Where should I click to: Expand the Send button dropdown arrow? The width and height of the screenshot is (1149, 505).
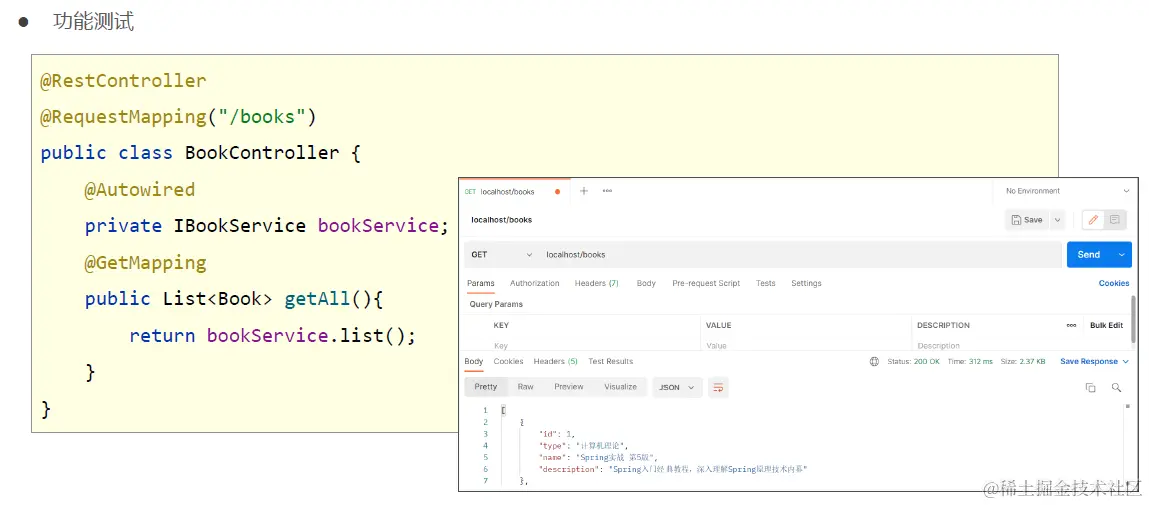click(1121, 255)
